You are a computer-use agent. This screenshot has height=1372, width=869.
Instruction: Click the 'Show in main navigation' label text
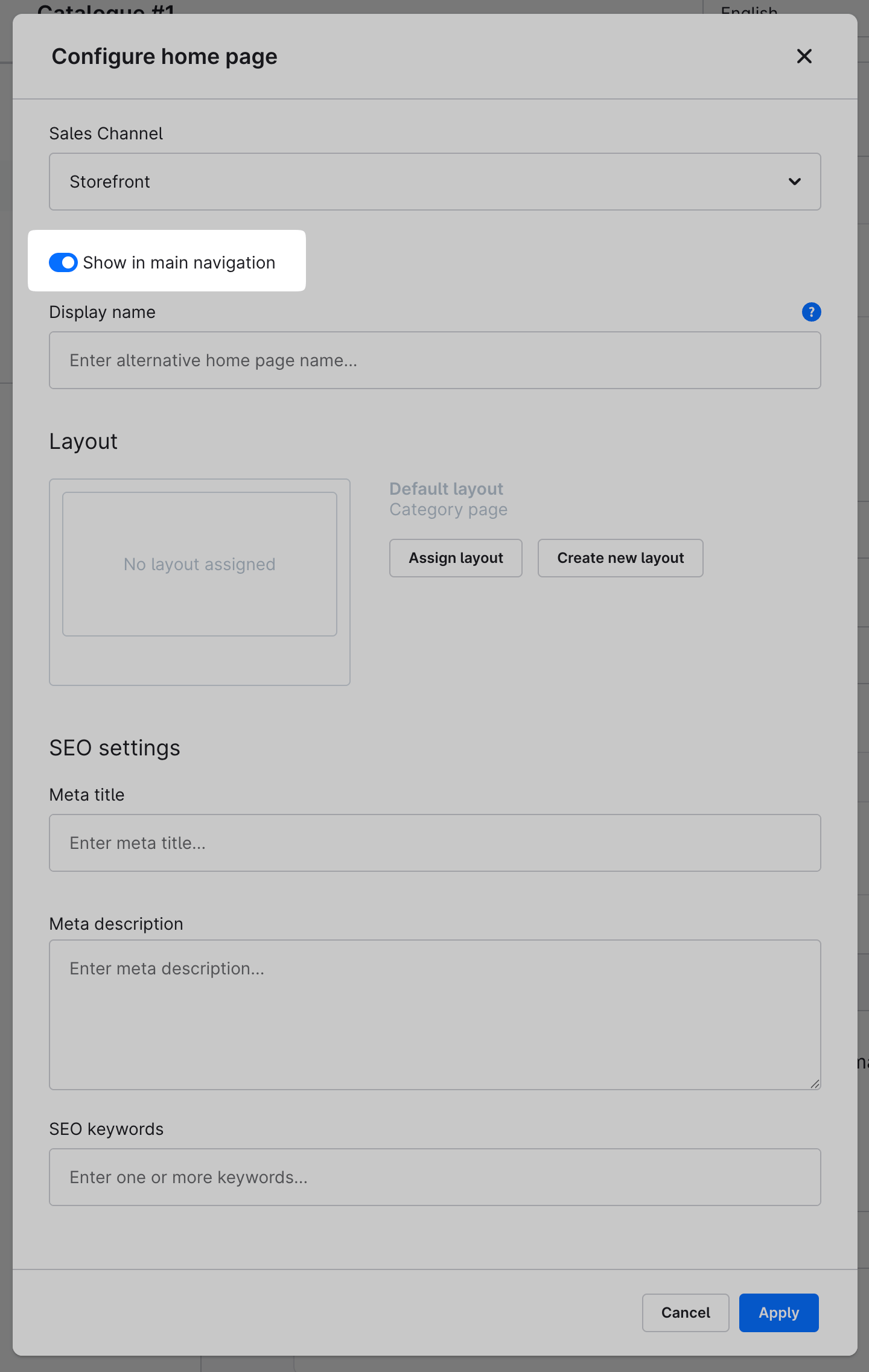[x=179, y=262]
